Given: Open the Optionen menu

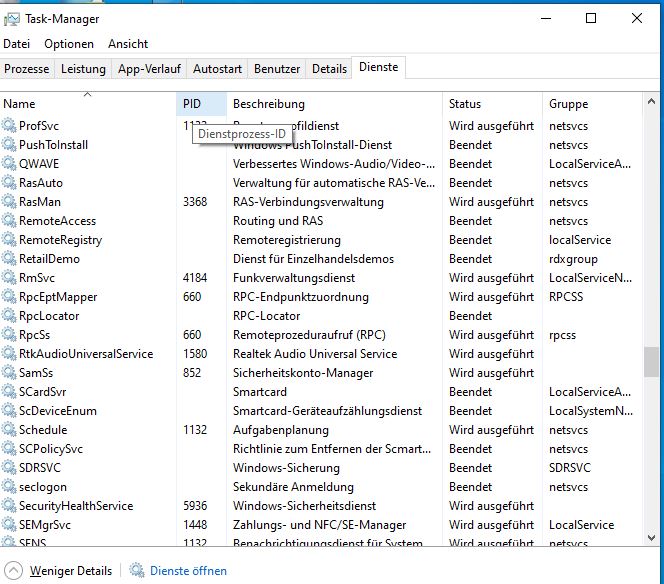Looking at the screenshot, I should tap(69, 44).
